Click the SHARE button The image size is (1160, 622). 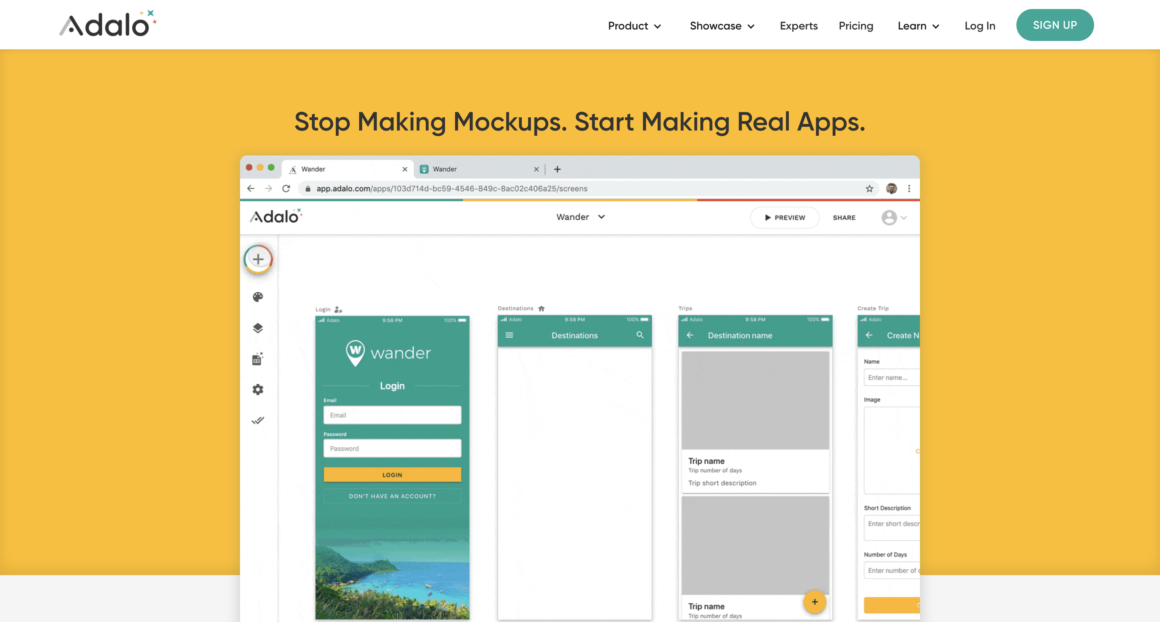click(844, 217)
